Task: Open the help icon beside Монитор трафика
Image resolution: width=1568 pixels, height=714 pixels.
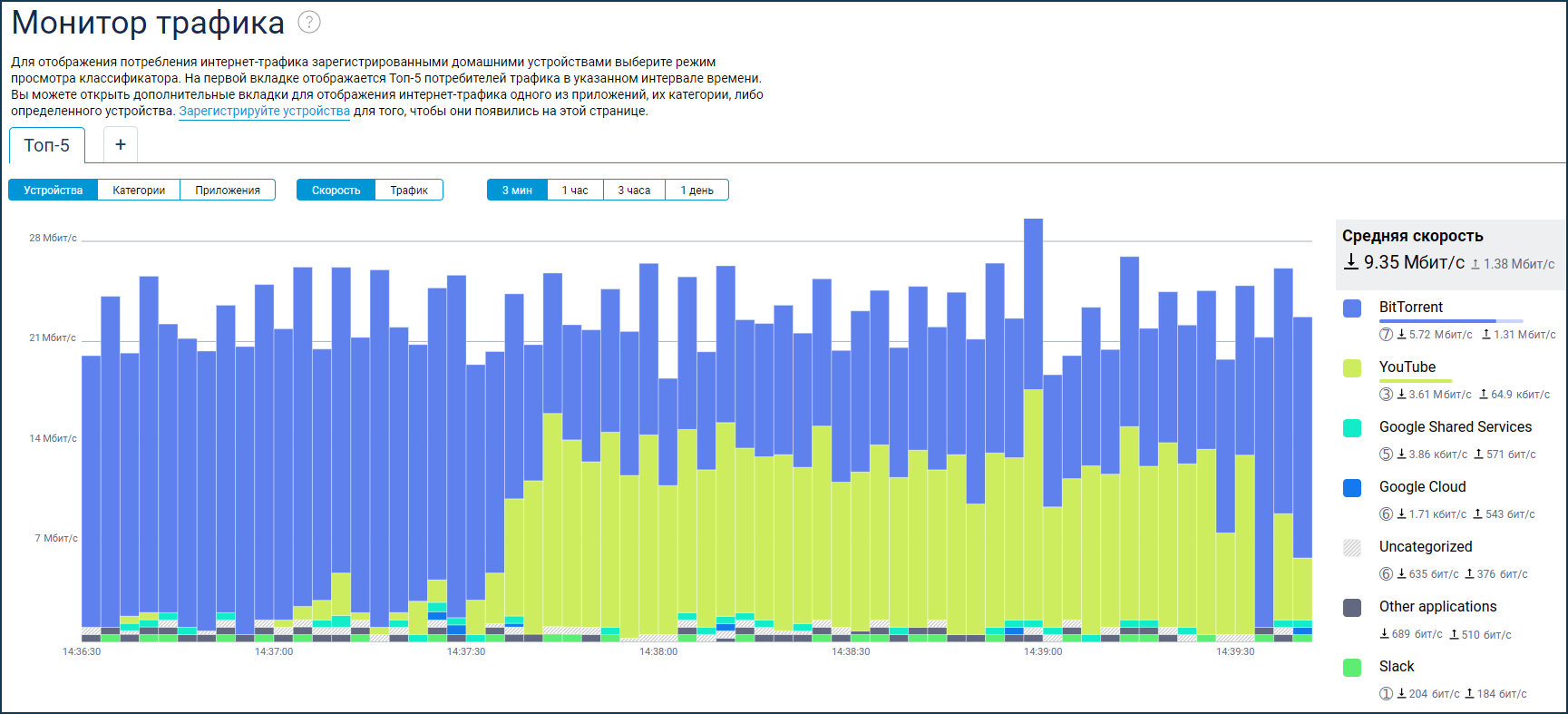Action: pyautogui.click(x=309, y=23)
